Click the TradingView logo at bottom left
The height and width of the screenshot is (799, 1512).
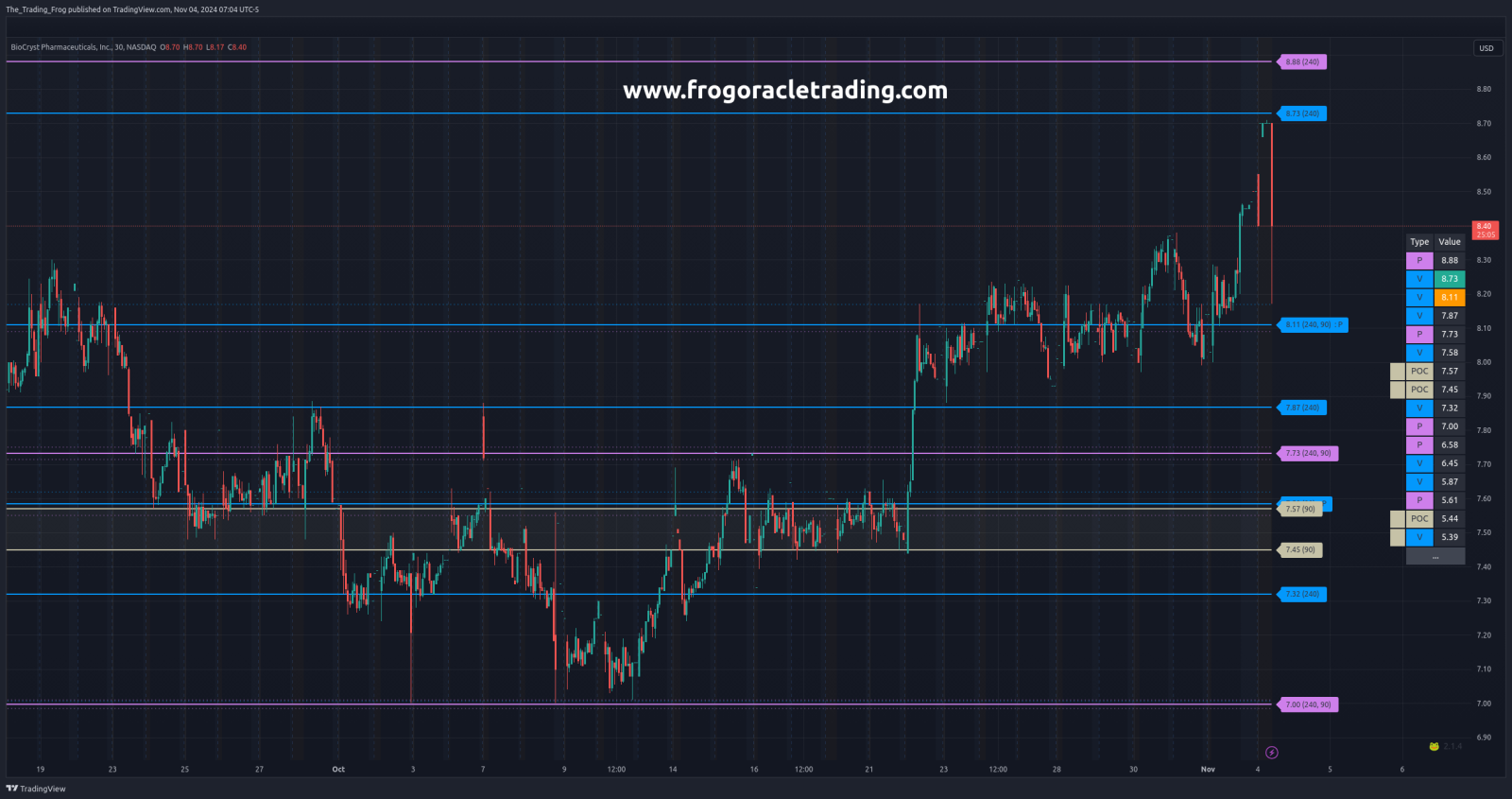click(36, 789)
